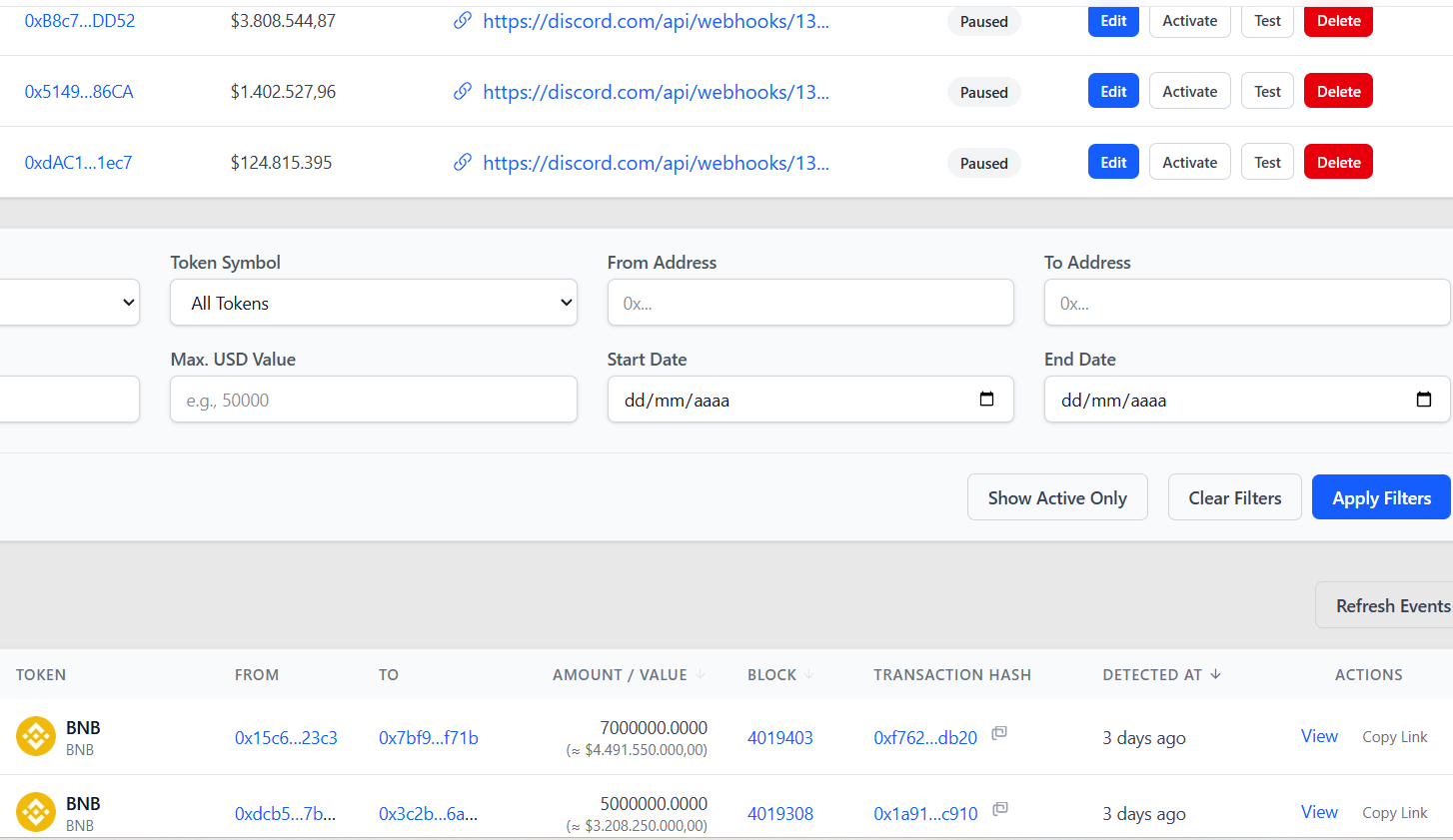Viewport: 1453px width, 840px height.
Task: Open the Start Date calendar picker icon
Action: point(987,399)
